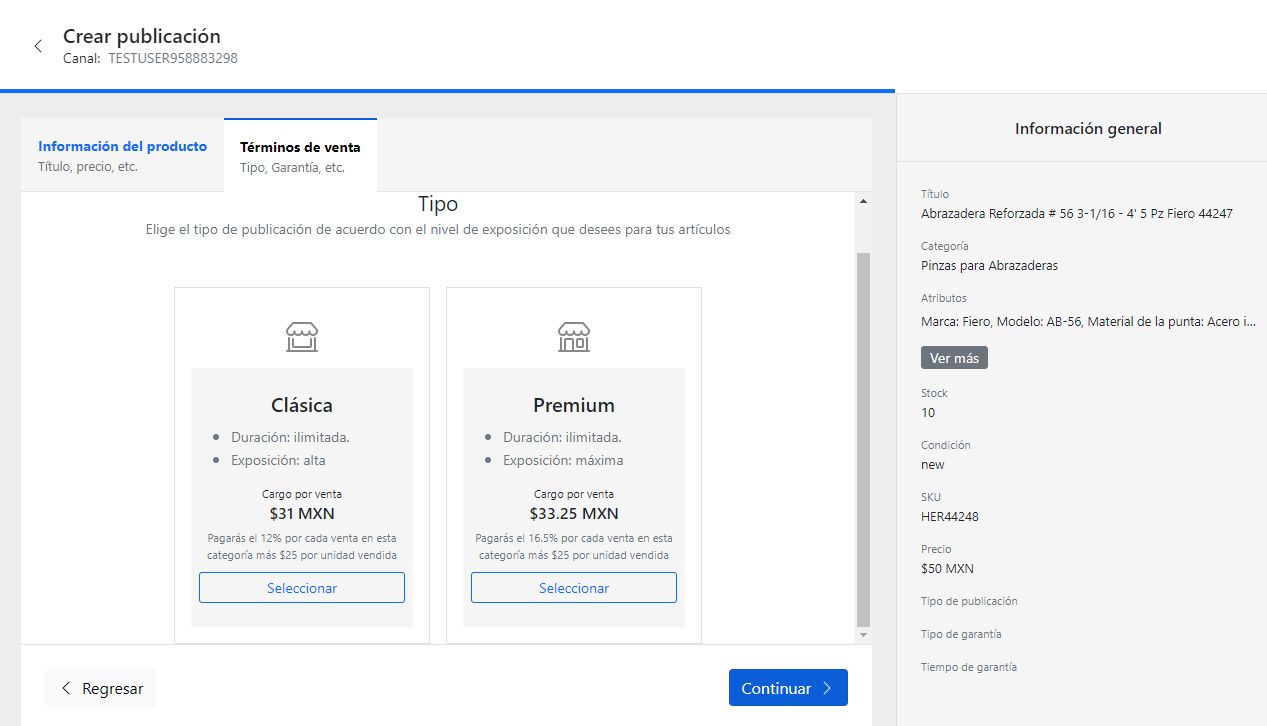The width and height of the screenshot is (1267, 726).
Task: Click the Premium storefront icon
Action: point(574,337)
